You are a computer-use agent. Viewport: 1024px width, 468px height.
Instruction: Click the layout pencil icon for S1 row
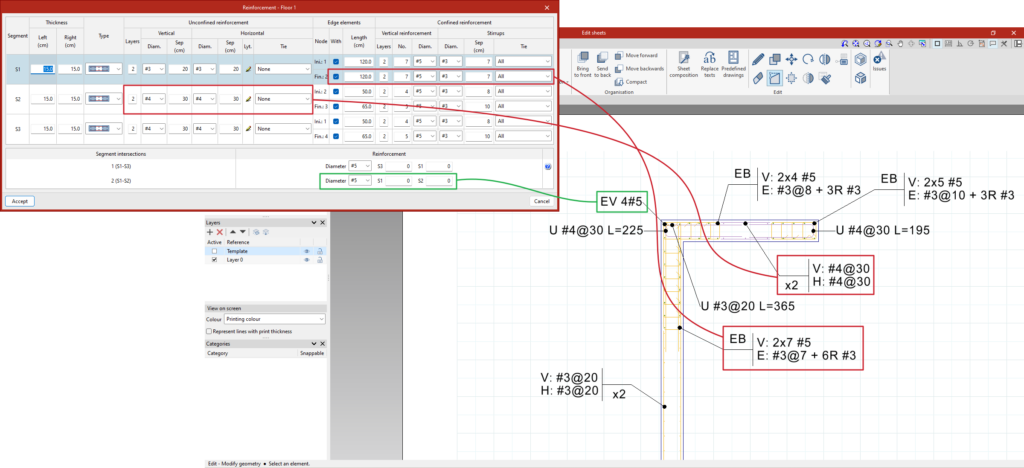click(x=248, y=69)
